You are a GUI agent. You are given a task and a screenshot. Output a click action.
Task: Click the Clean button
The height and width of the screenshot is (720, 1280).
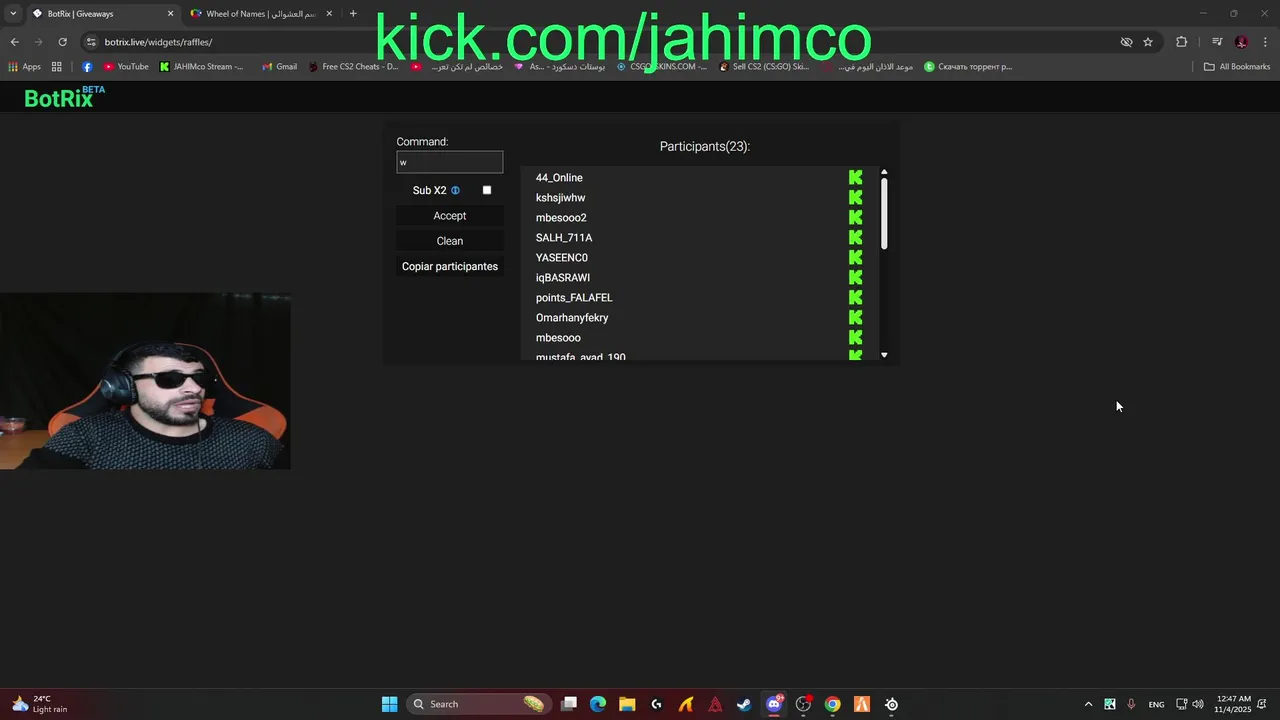coord(450,241)
